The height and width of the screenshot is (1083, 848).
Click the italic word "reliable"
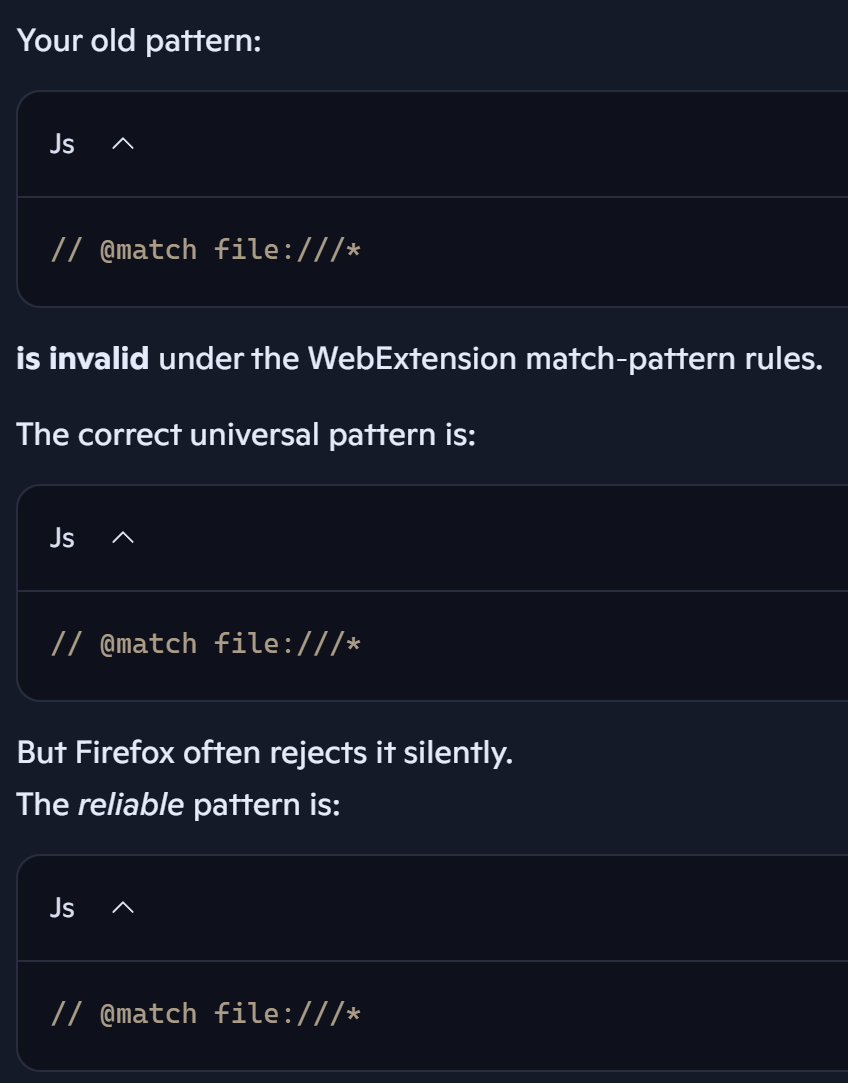(x=131, y=805)
